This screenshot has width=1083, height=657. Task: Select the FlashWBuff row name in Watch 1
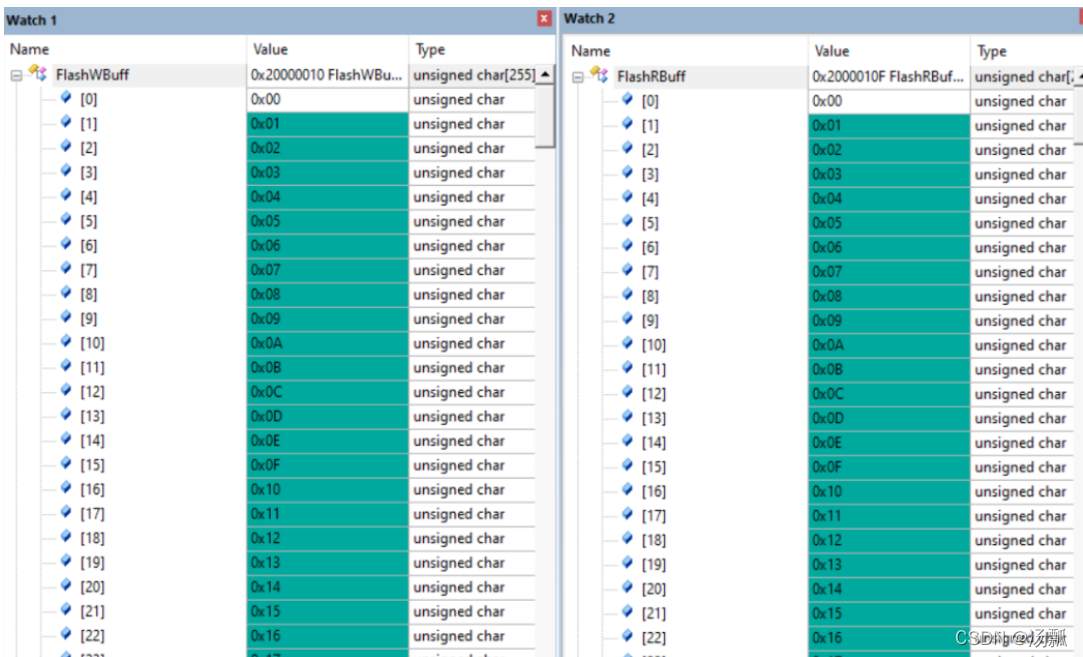(93, 75)
